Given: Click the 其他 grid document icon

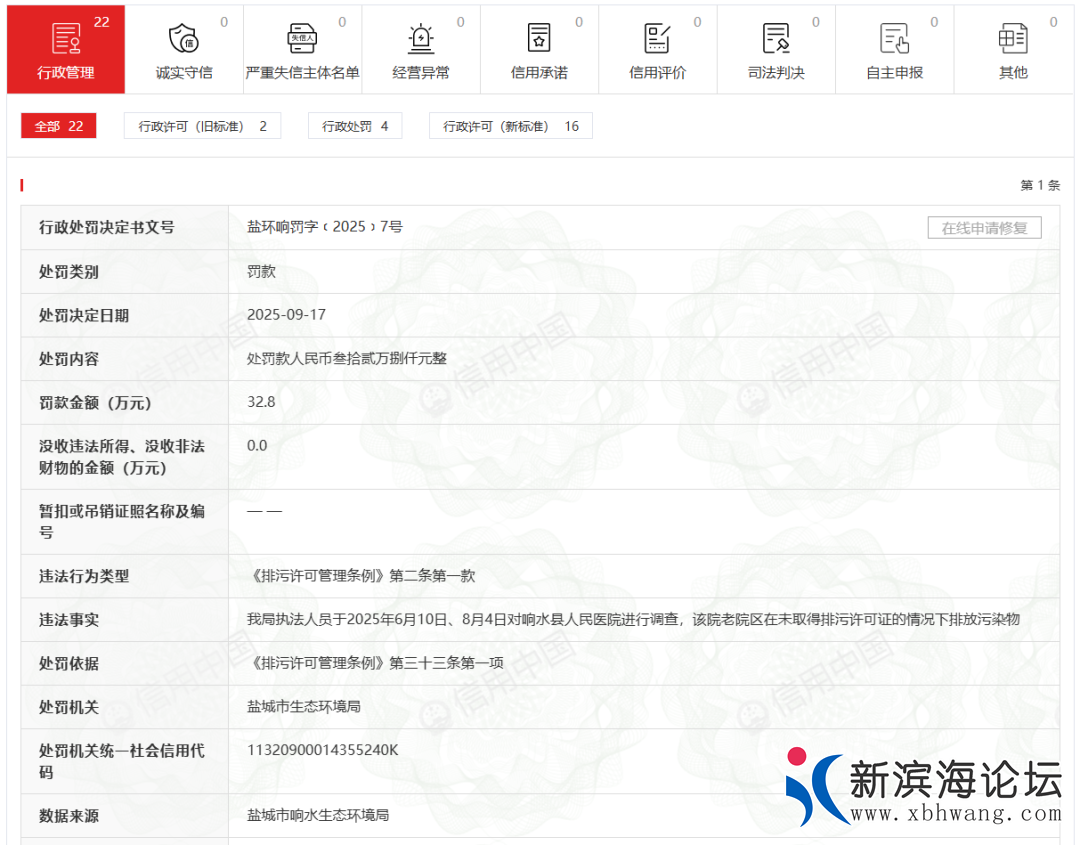Looking at the screenshot, I should point(1013,38).
